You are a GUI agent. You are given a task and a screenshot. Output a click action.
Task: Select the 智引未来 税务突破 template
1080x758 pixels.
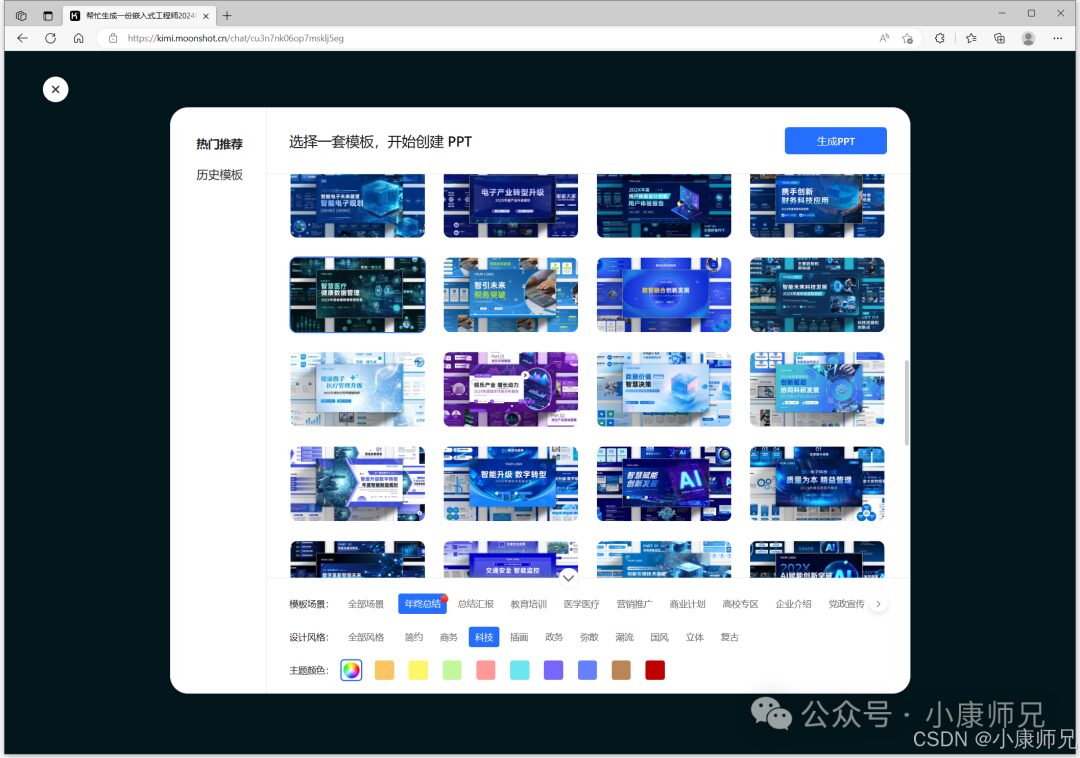point(510,295)
